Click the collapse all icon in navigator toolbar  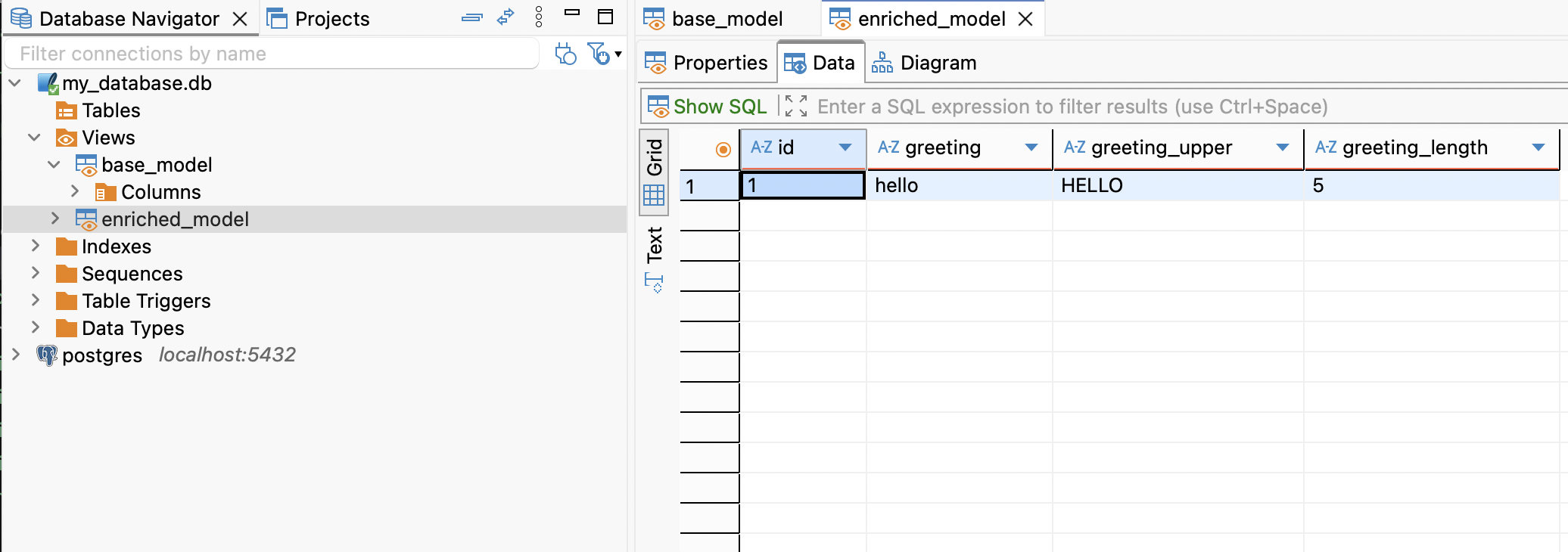(x=471, y=17)
